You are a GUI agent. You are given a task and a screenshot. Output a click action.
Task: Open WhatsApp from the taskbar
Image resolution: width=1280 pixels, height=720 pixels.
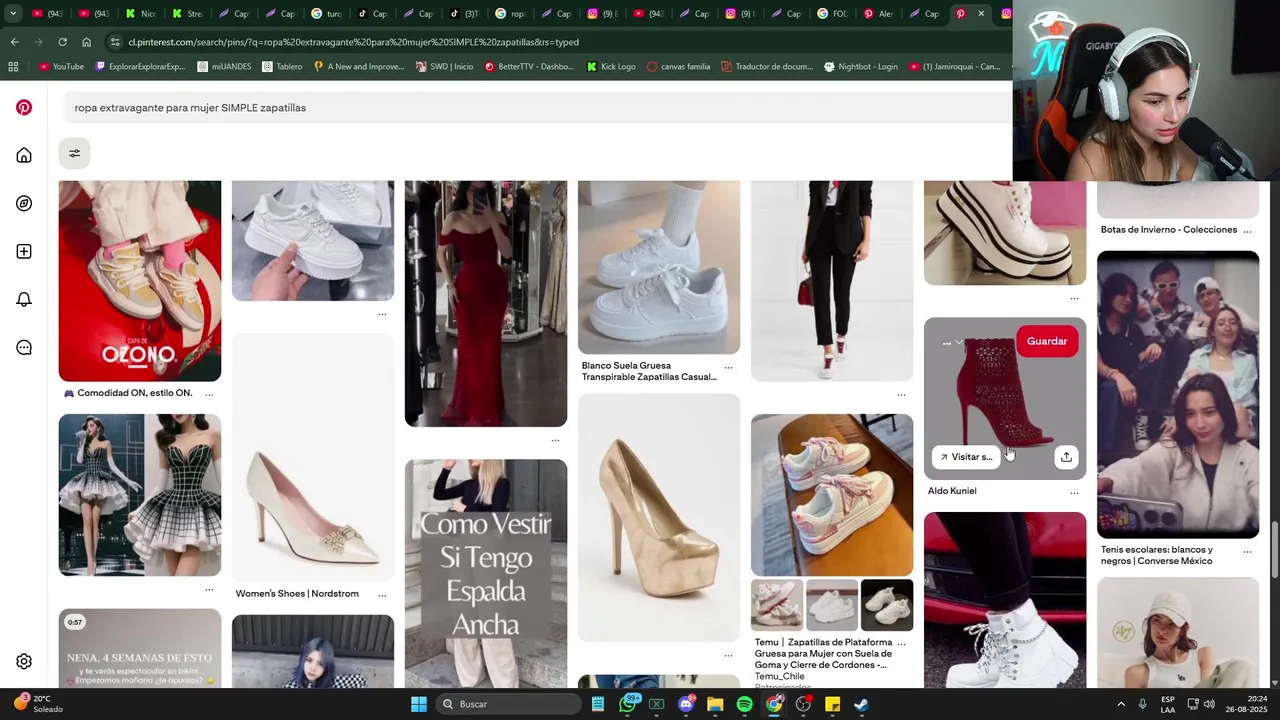628,704
